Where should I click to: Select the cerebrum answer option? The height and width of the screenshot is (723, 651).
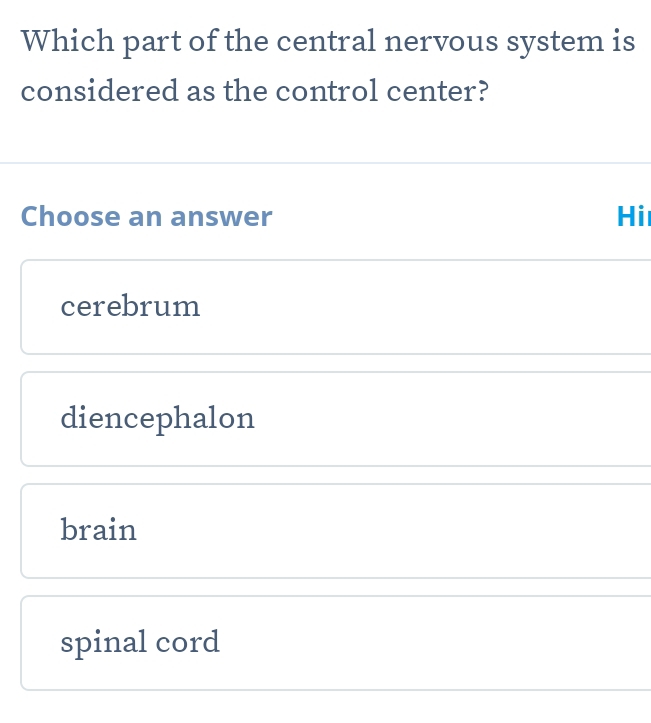pos(335,307)
